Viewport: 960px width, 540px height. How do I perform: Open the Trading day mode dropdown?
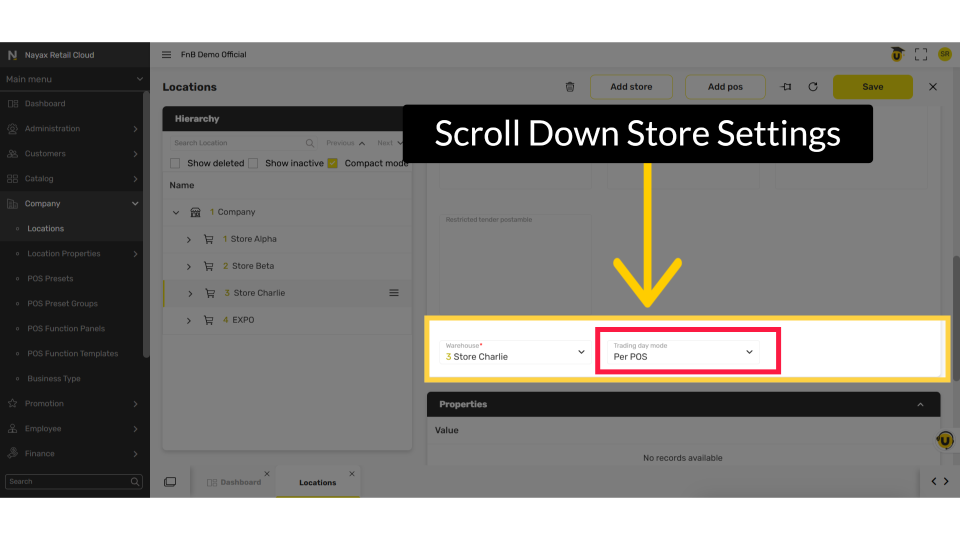click(683, 352)
